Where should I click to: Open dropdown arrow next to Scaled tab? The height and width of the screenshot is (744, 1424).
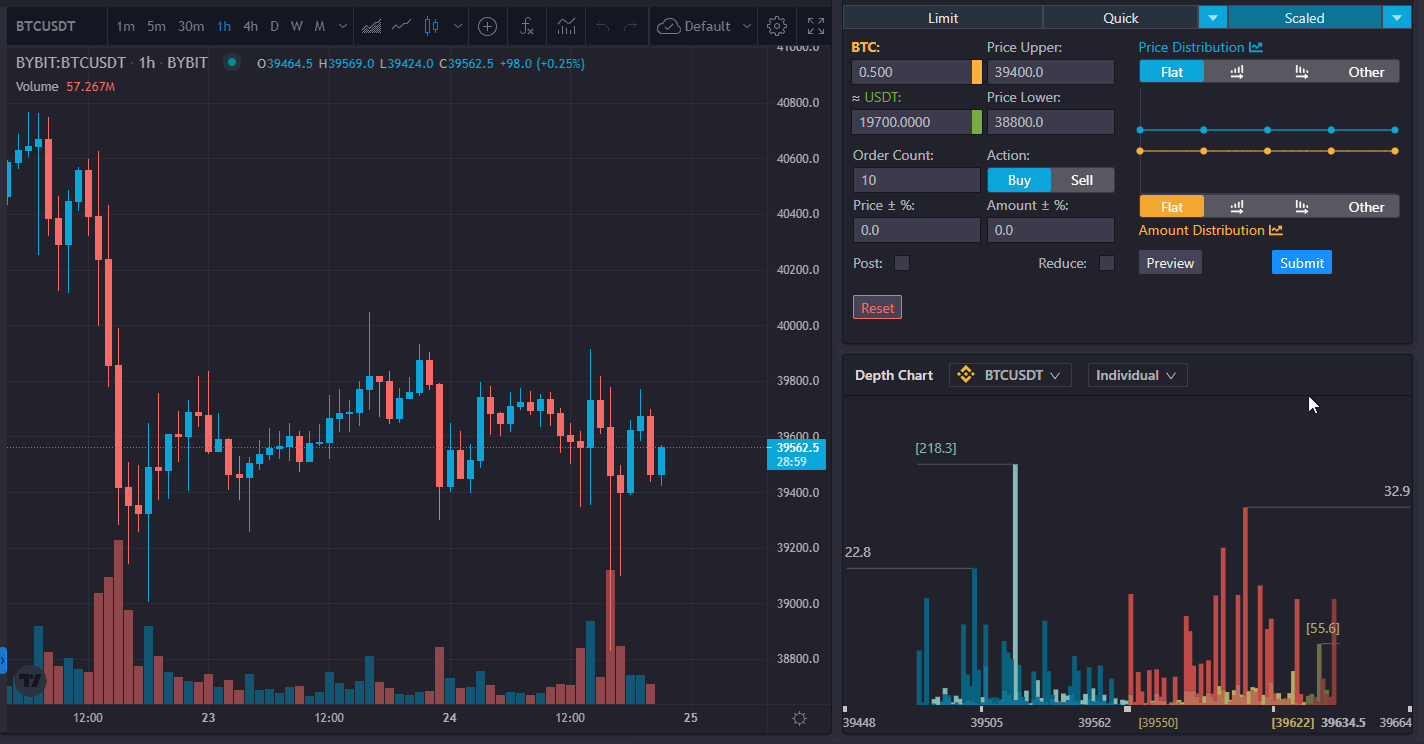pos(1396,17)
